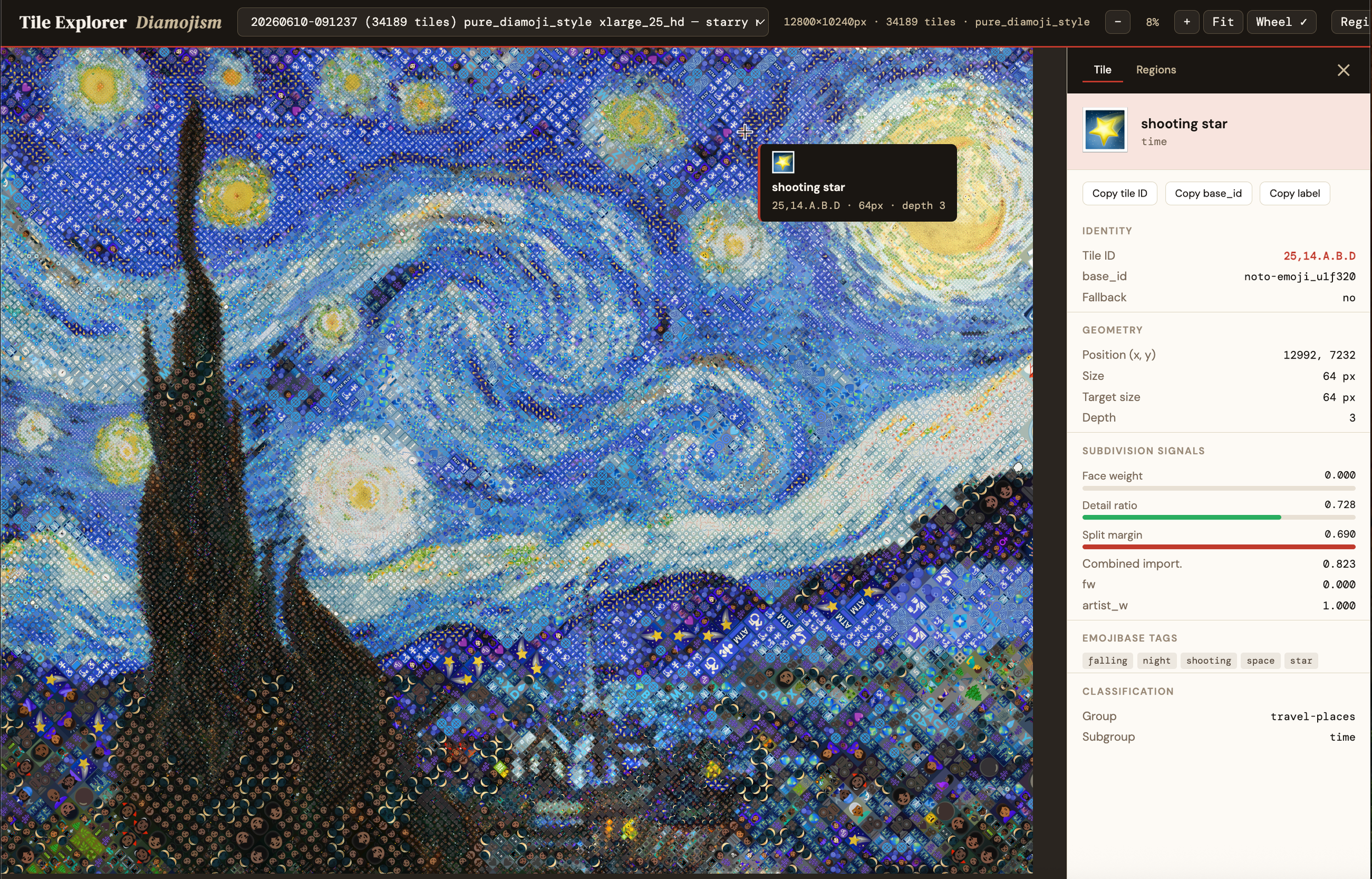
Task: Click the Combined import. value 0.823
Action: [x=1339, y=564]
